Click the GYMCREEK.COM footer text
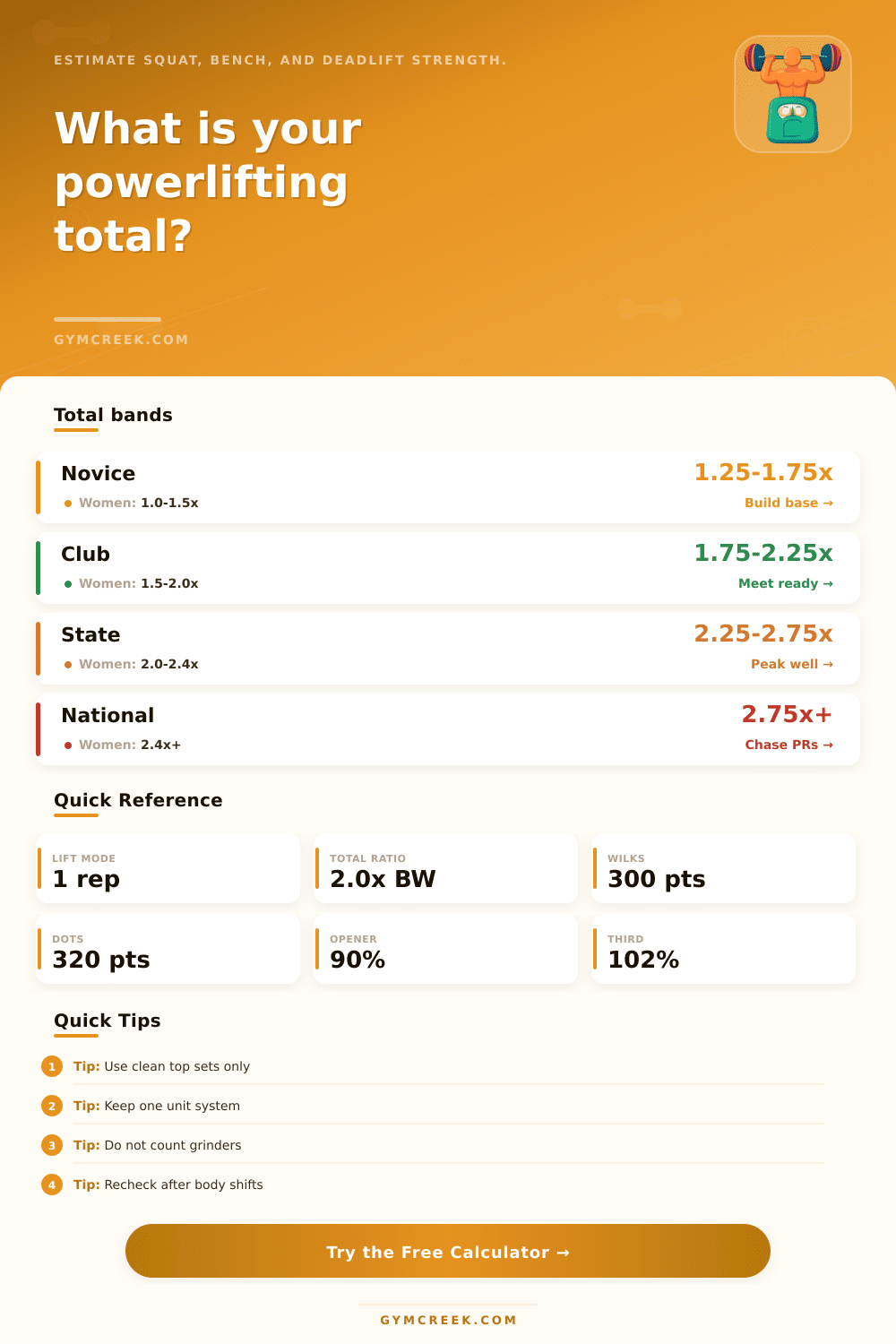Viewport: 896px width, 1344px height. pos(448,1319)
